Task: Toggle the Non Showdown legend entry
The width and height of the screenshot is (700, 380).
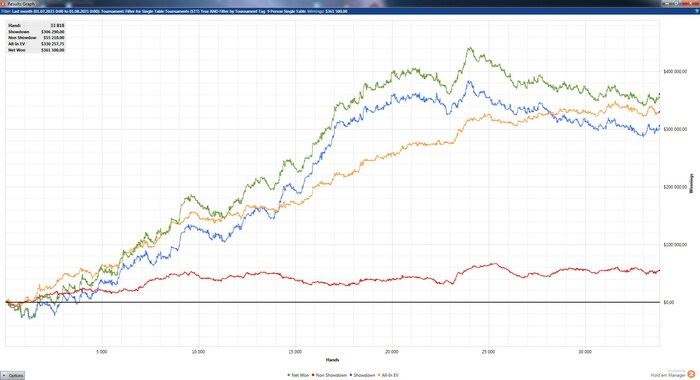Action: (x=329, y=376)
